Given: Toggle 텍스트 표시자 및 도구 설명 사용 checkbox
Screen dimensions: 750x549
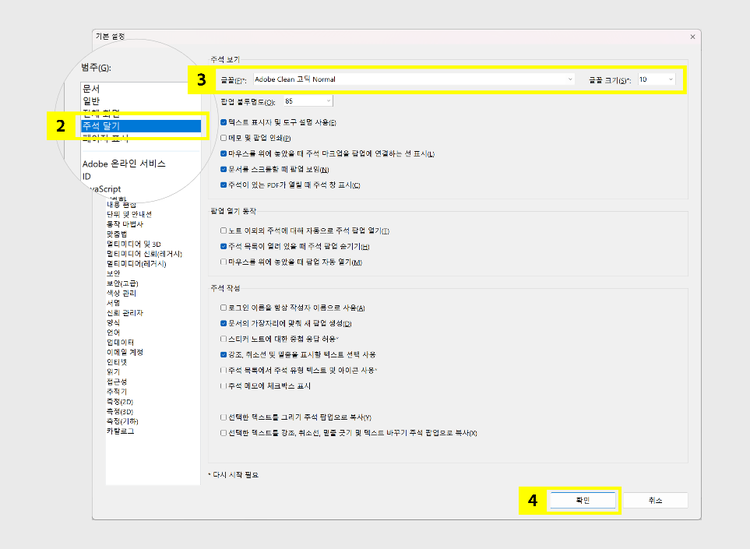Looking at the screenshot, I should (x=223, y=122).
